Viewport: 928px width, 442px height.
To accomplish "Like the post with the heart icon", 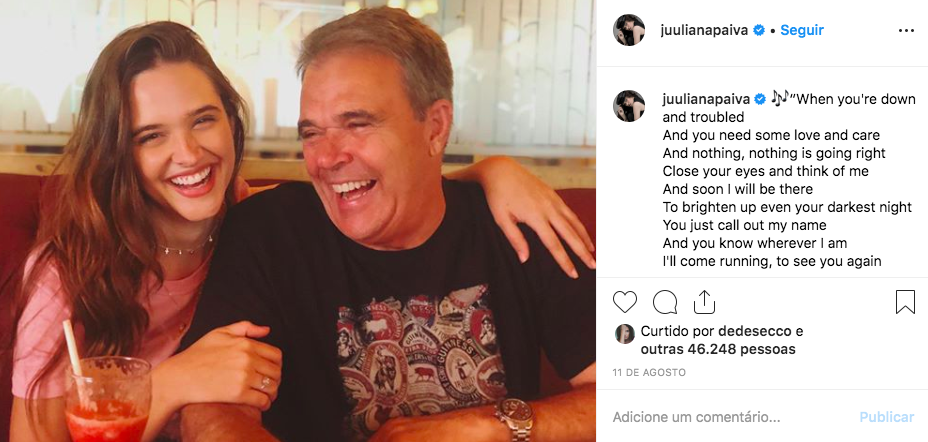I will pos(624,302).
